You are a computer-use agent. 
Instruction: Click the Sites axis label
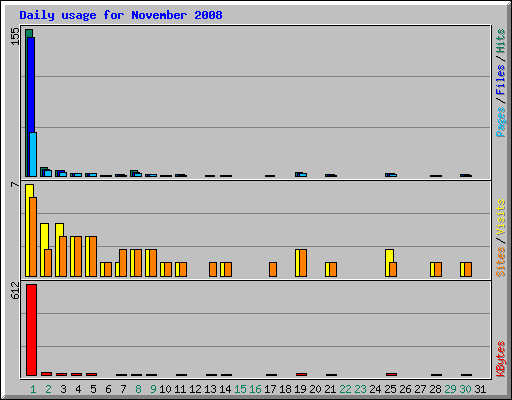coord(500,262)
